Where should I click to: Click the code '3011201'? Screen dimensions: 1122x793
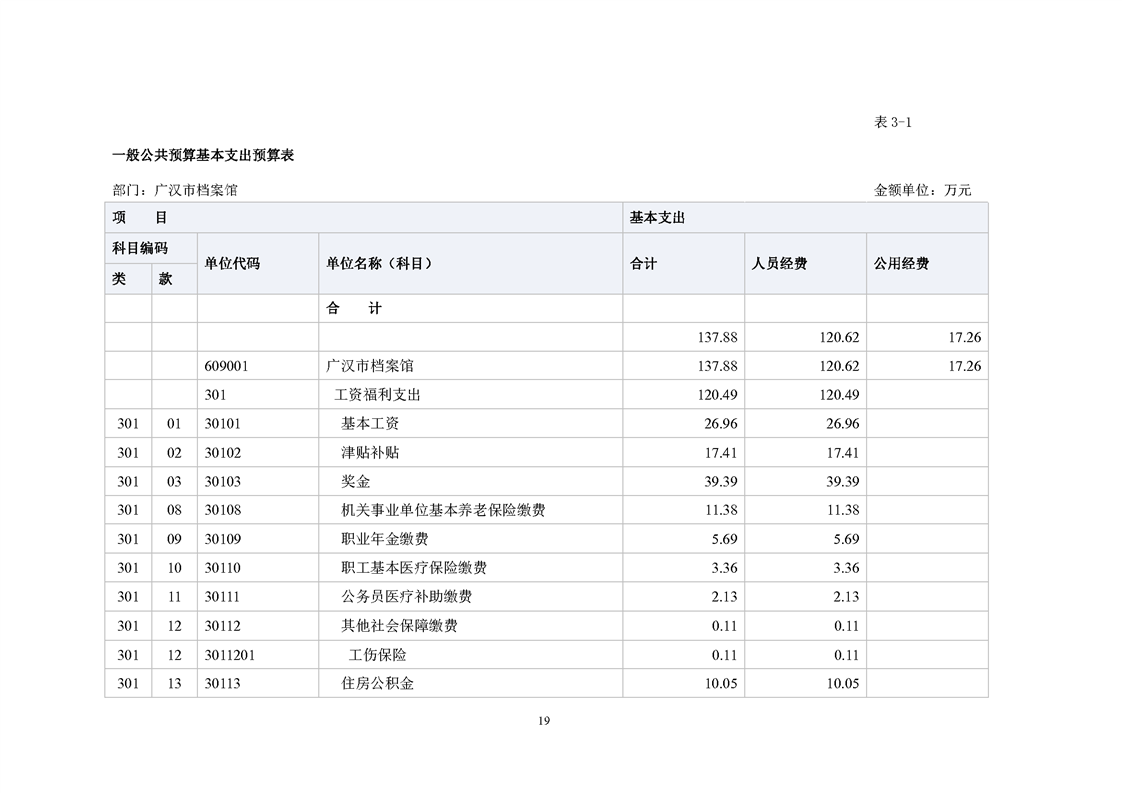click(x=230, y=656)
